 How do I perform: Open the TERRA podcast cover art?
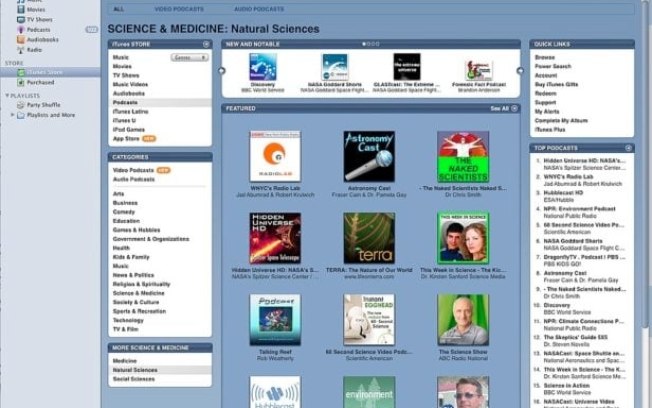pos(369,238)
